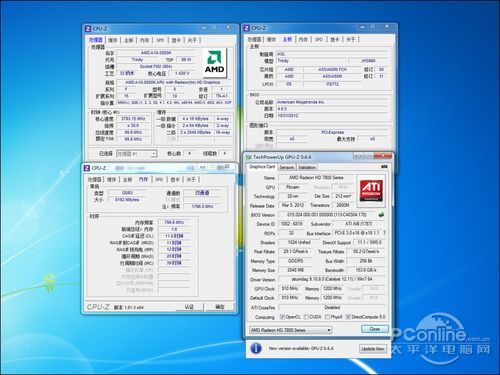Select 关于 tab in the AMD-logo CPU-Z window
Image resolution: width=500 pixels, height=375 pixels.
192,40
